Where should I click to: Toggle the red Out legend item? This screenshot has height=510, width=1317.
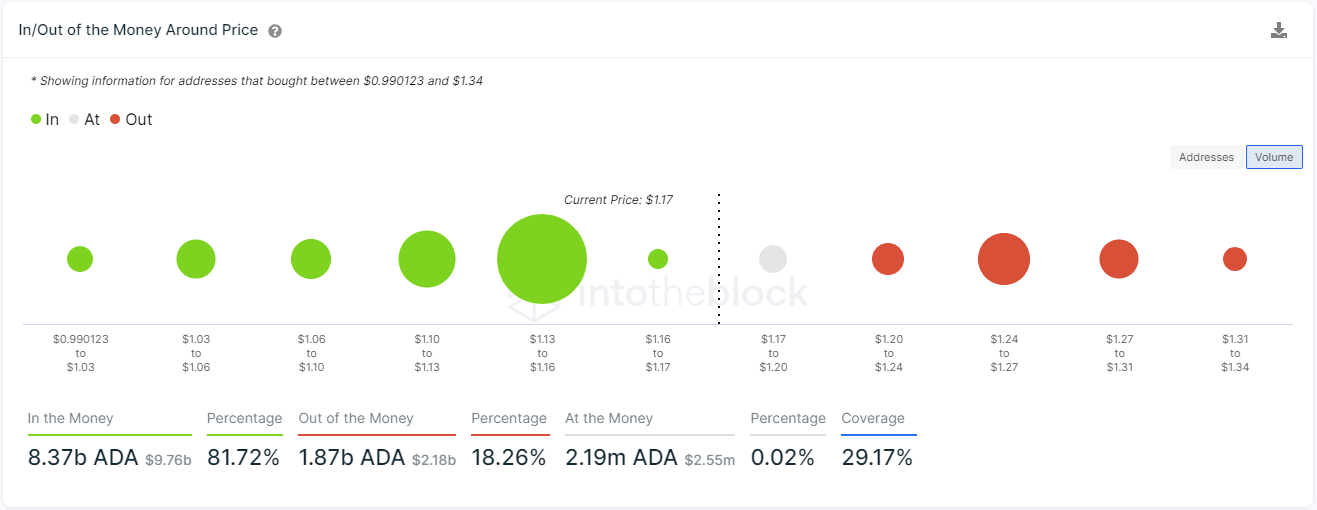(131, 120)
